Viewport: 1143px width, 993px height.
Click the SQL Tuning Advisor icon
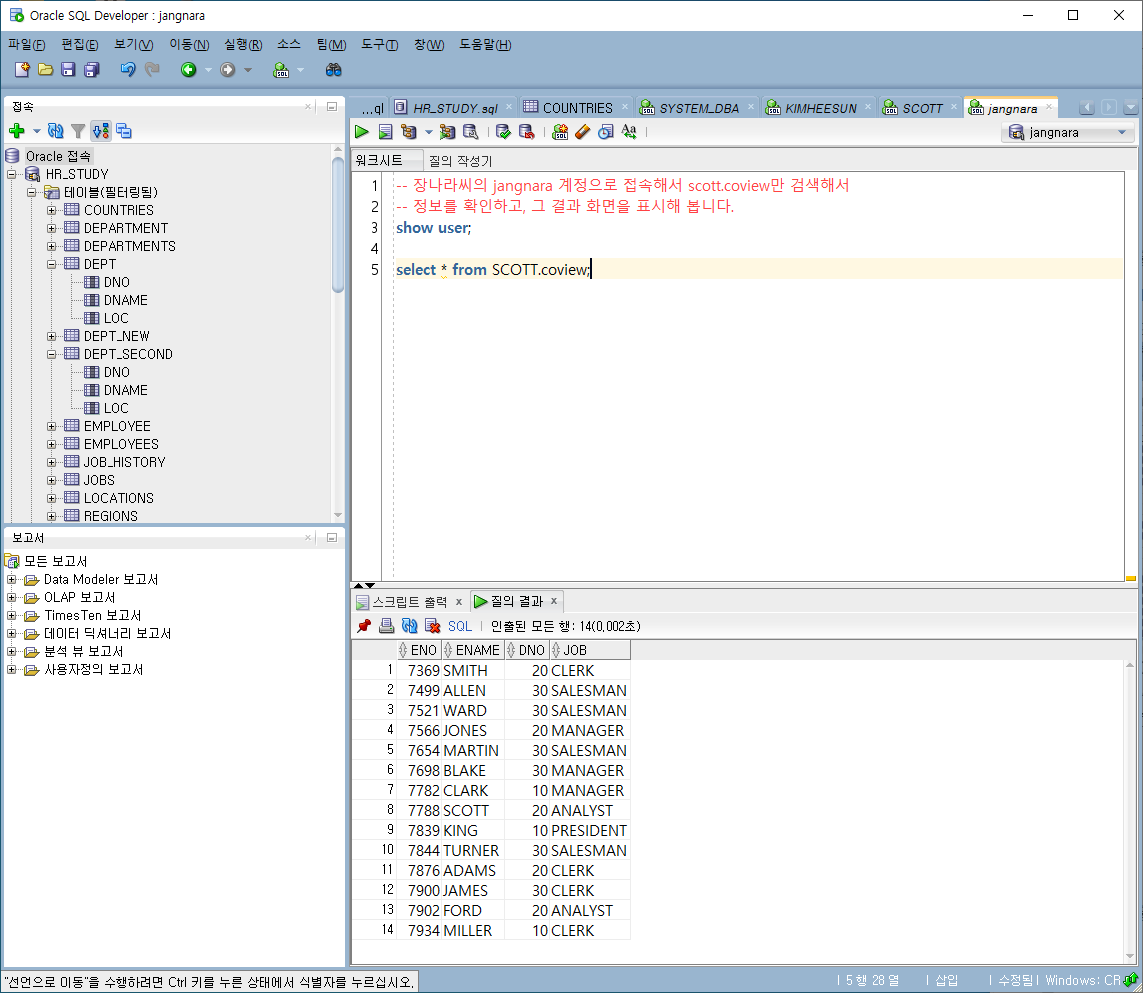pyautogui.click(x=471, y=132)
